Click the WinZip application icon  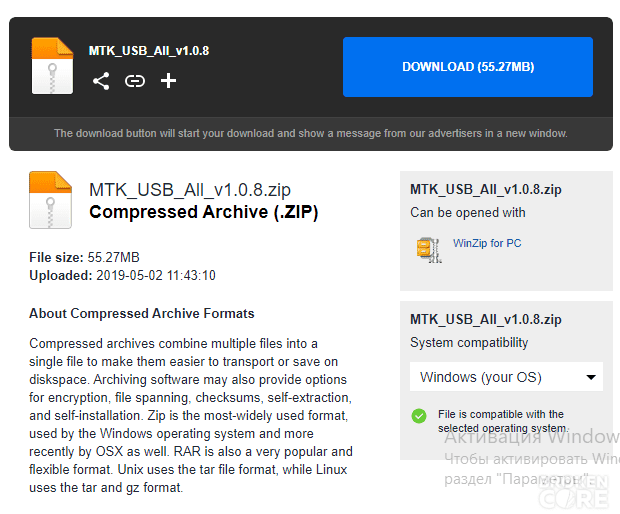(429, 250)
